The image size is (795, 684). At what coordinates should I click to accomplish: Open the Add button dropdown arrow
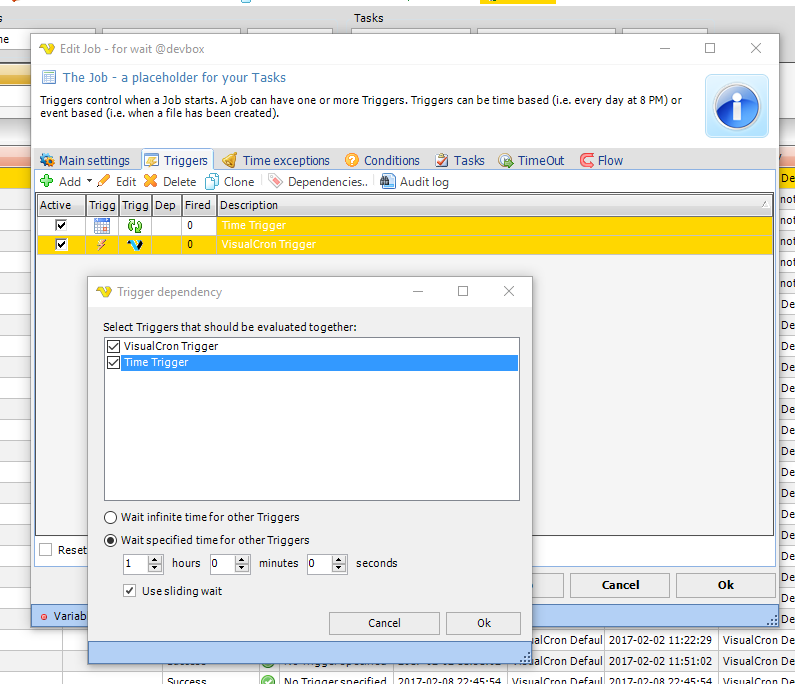tap(89, 182)
